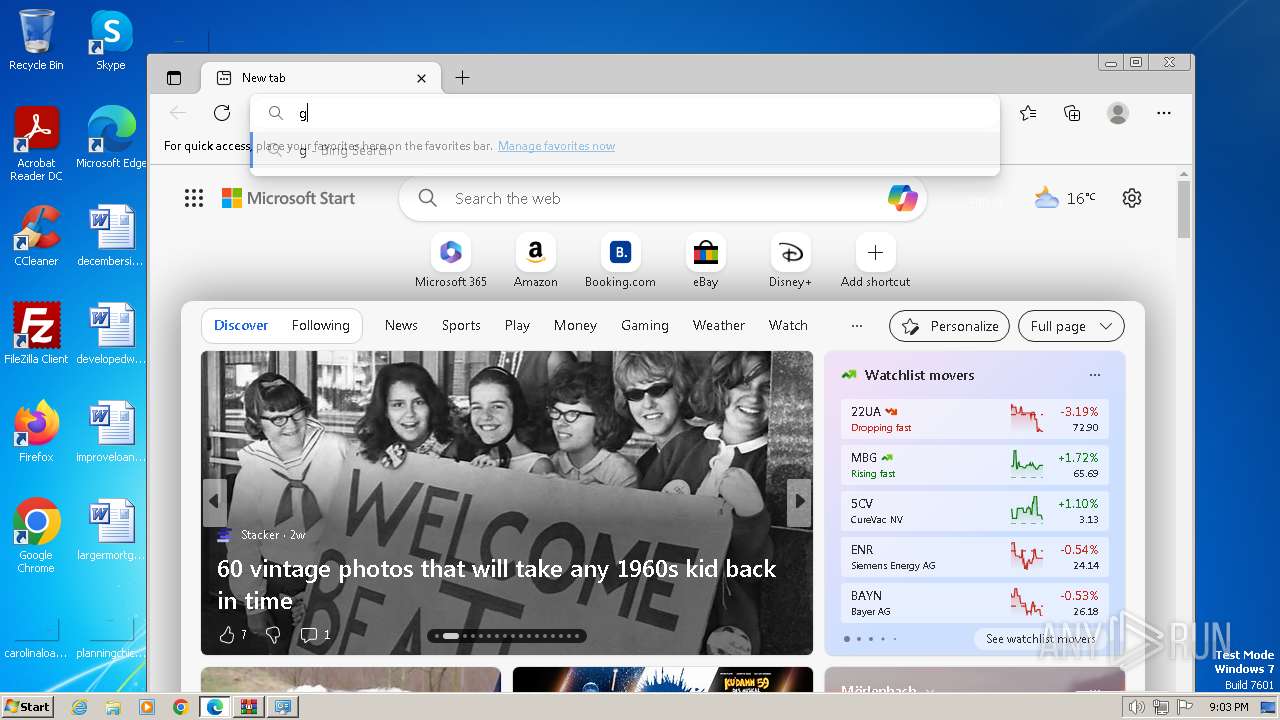The height and width of the screenshot is (720, 1280).
Task: Open Settings and more menu
Action: click(1164, 113)
